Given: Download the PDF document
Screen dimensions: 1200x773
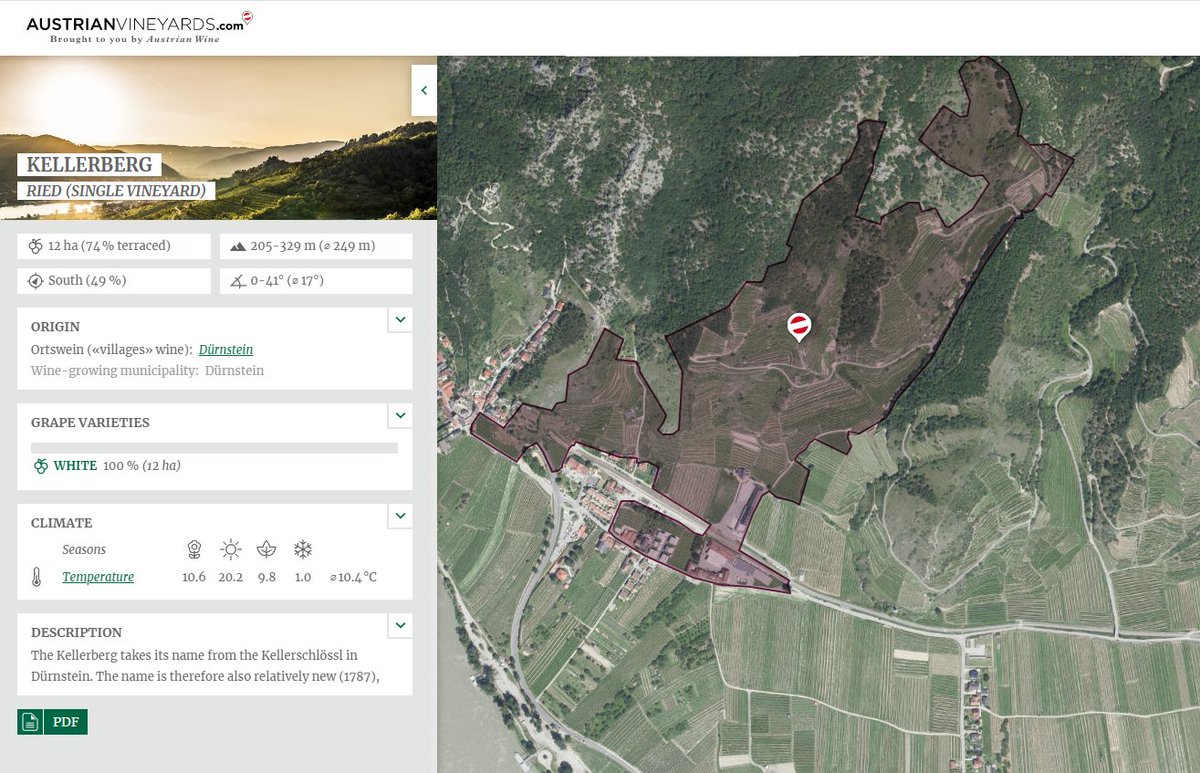Looking at the screenshot, I should 65,722.
